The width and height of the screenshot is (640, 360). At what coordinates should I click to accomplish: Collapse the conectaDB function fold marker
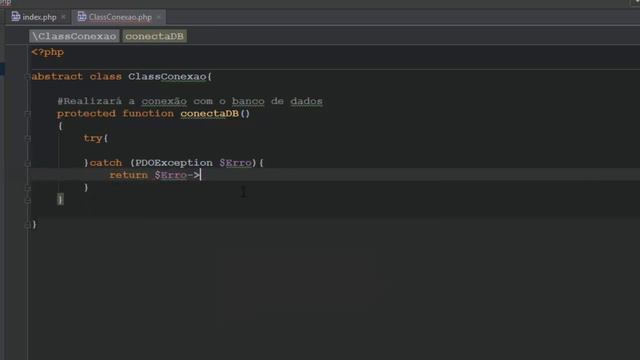tap(27, 113)
